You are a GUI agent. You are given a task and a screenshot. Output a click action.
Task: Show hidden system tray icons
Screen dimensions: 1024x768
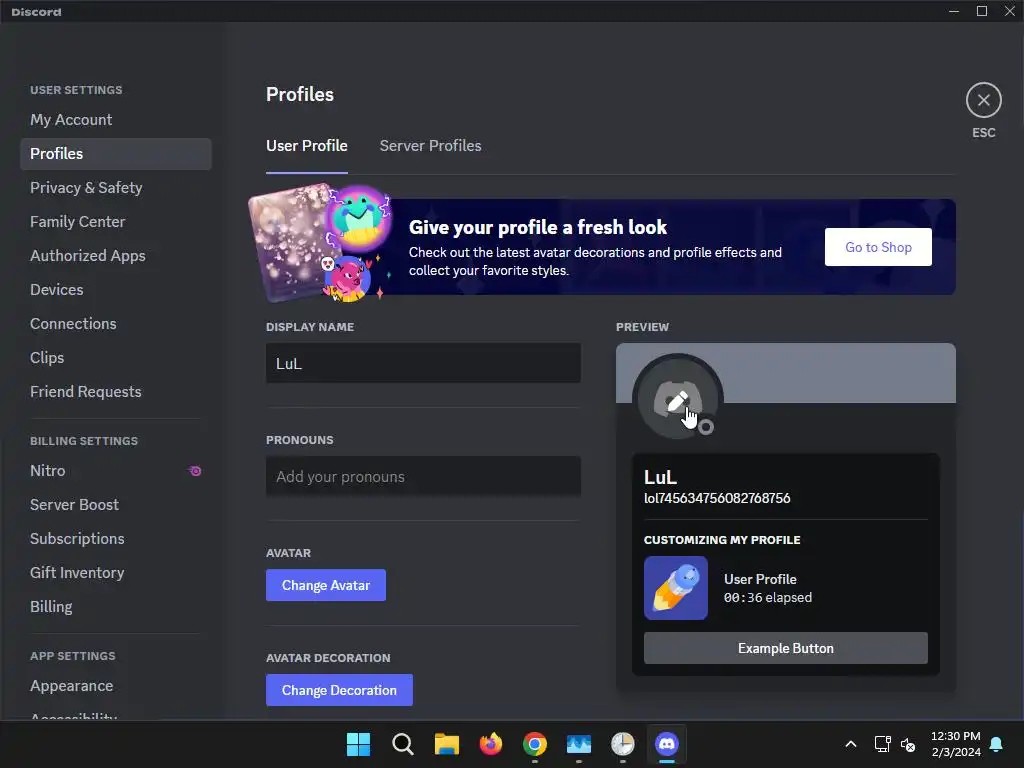[x=850, y=744]
